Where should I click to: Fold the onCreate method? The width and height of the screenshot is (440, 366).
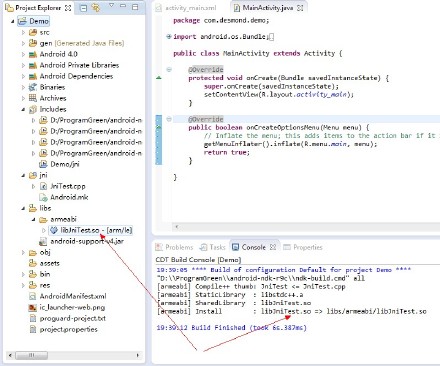169,70
